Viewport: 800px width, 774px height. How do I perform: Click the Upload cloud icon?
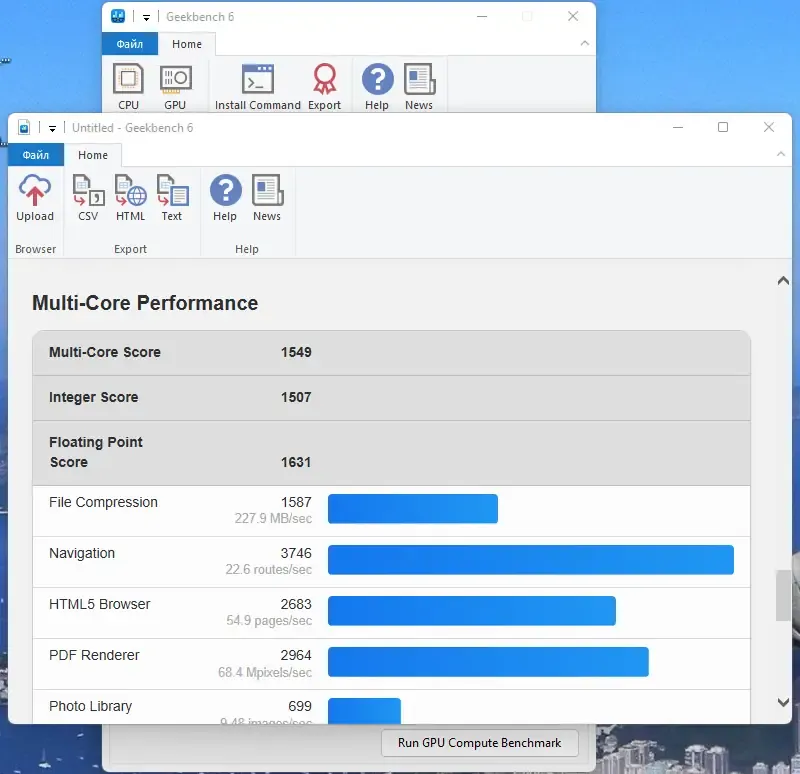[x=35, y=190]
